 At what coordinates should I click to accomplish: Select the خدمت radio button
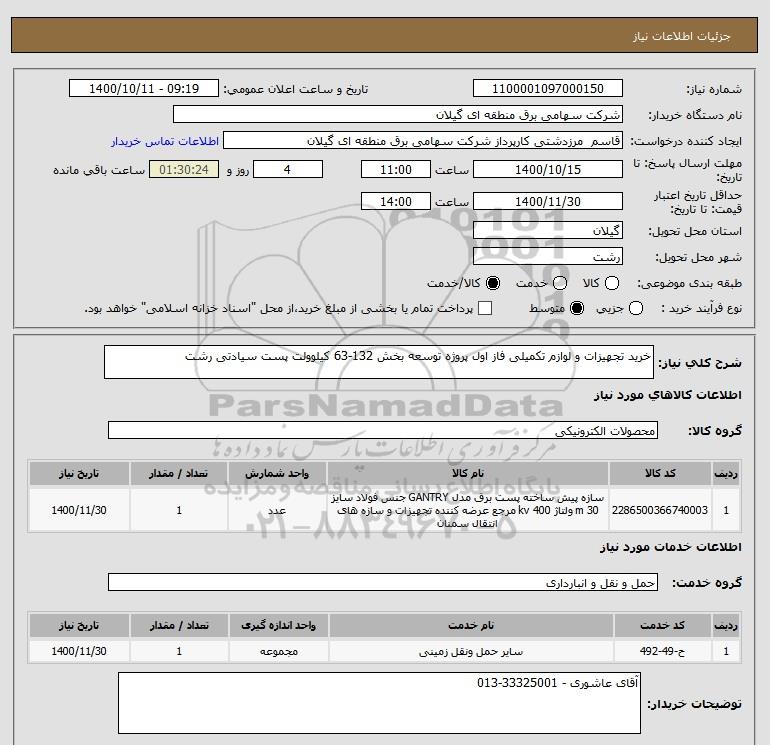(560, 283)
